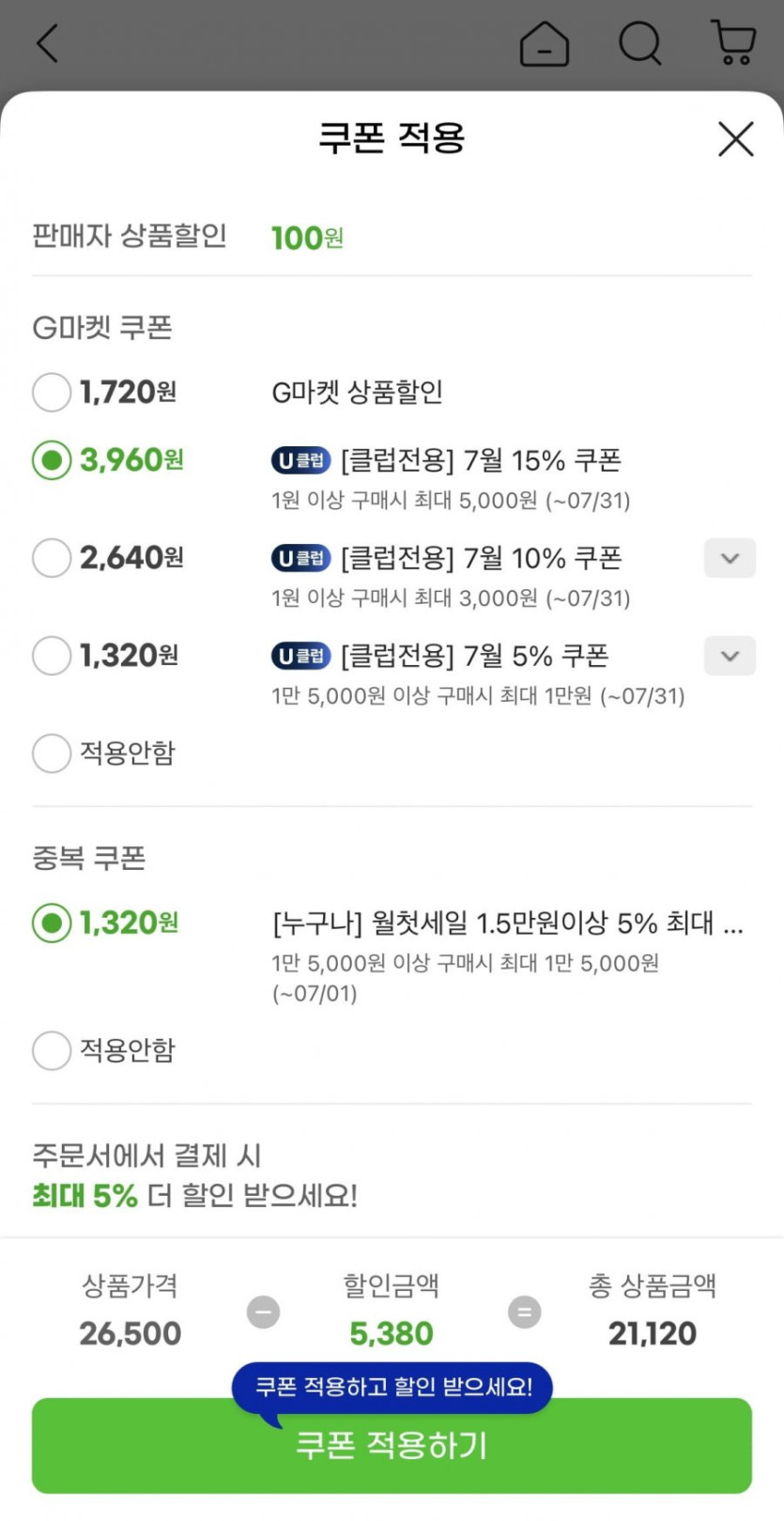This screenshot has height=1521, width=784.
Task: Tap U클럽 badge on 10% coupon
Action: [300, 558]
